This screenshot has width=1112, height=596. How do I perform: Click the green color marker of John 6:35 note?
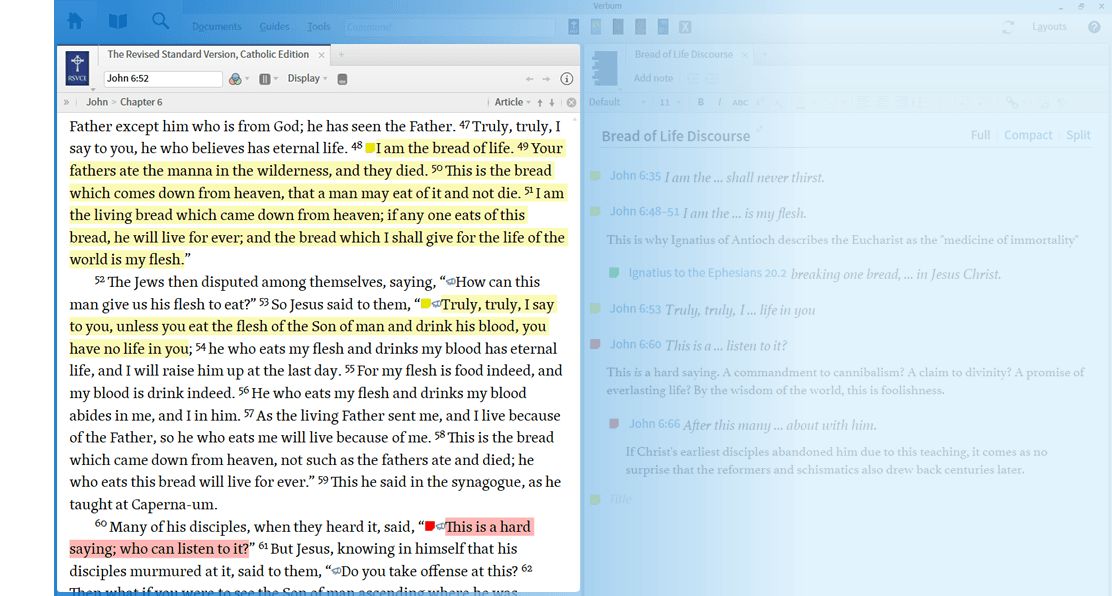coord(595,176)
